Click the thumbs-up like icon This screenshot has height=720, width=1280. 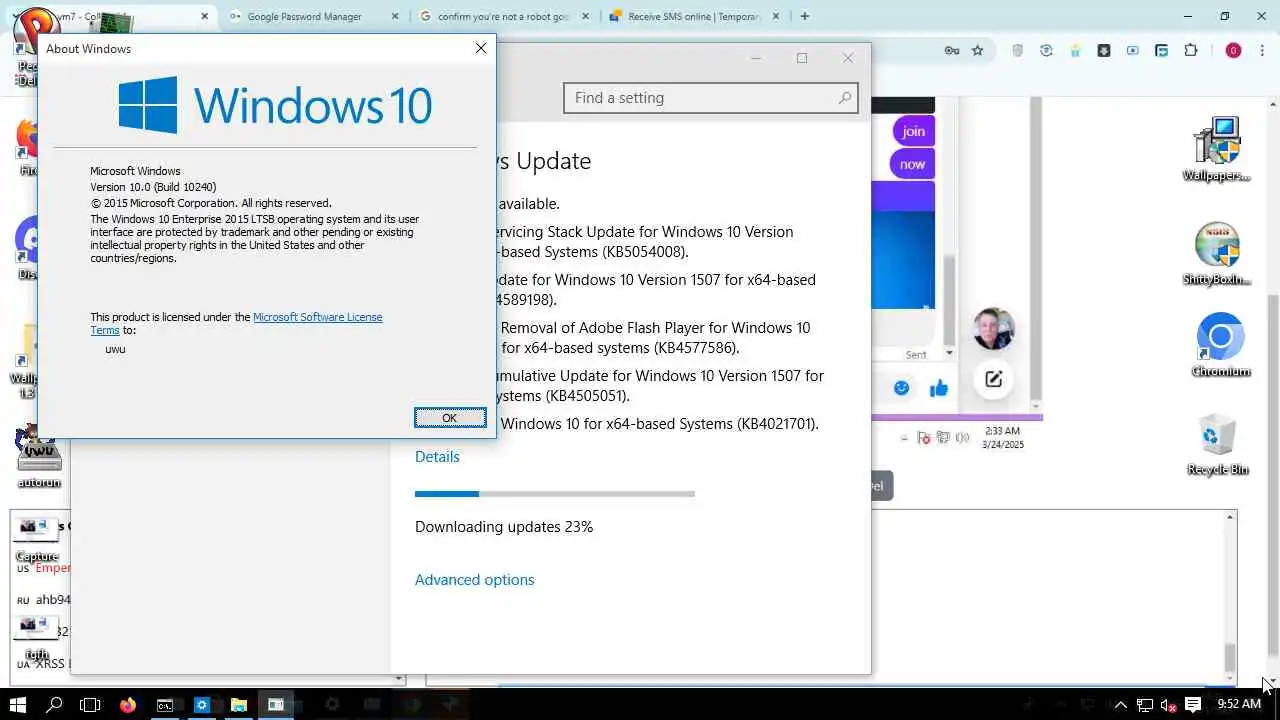938,389
